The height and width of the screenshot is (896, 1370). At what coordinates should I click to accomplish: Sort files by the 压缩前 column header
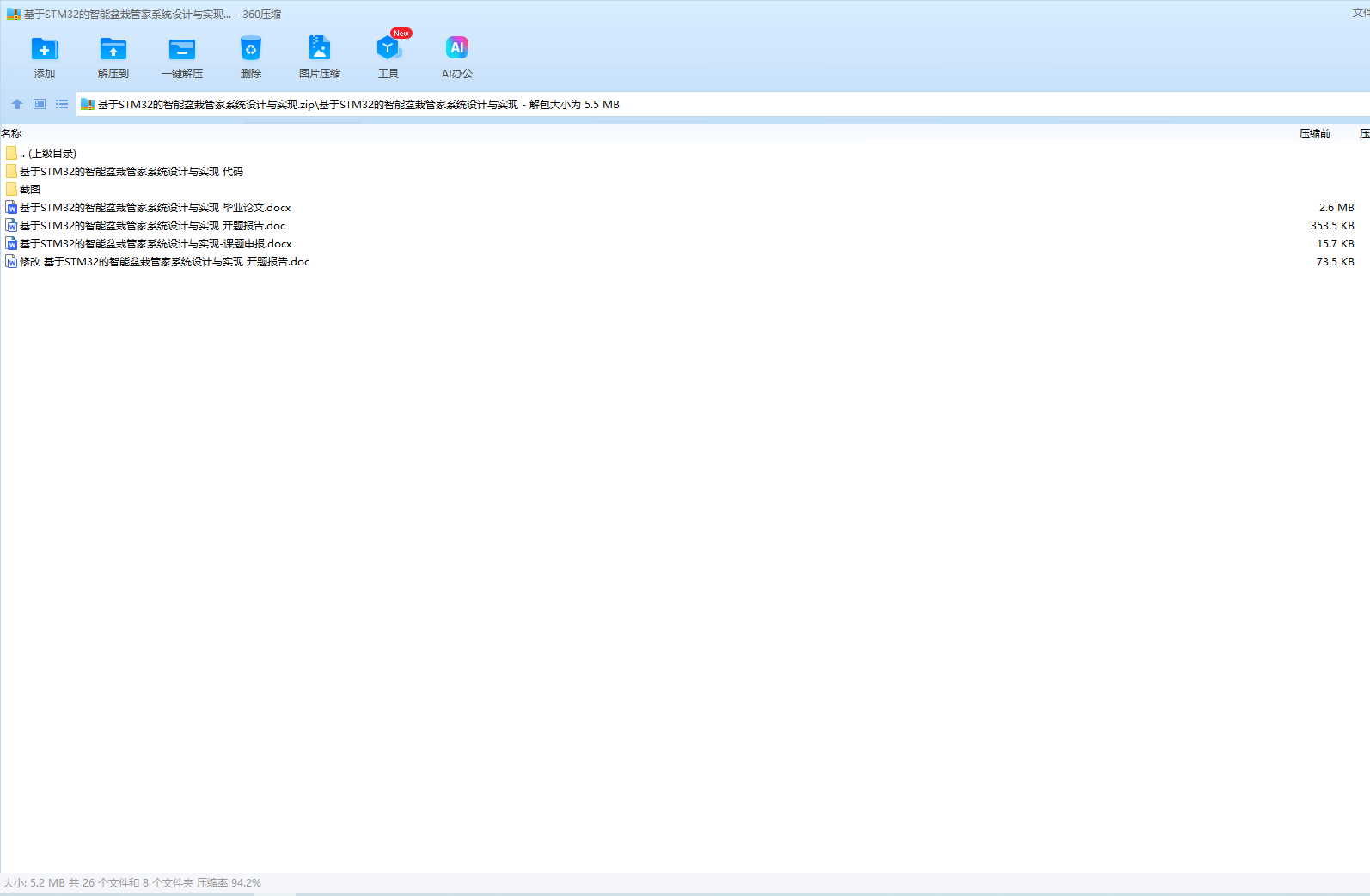(x=1315, y=134)
